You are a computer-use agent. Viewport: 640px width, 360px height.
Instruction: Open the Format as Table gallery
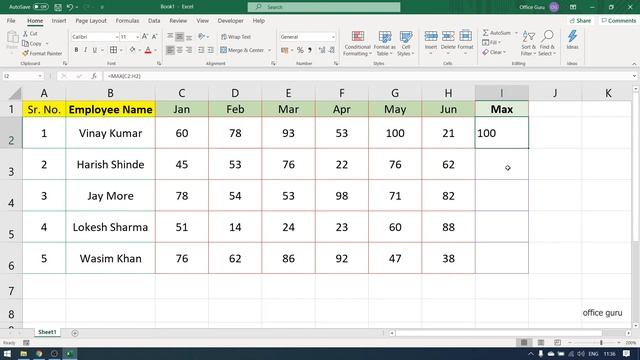point(384,43)
